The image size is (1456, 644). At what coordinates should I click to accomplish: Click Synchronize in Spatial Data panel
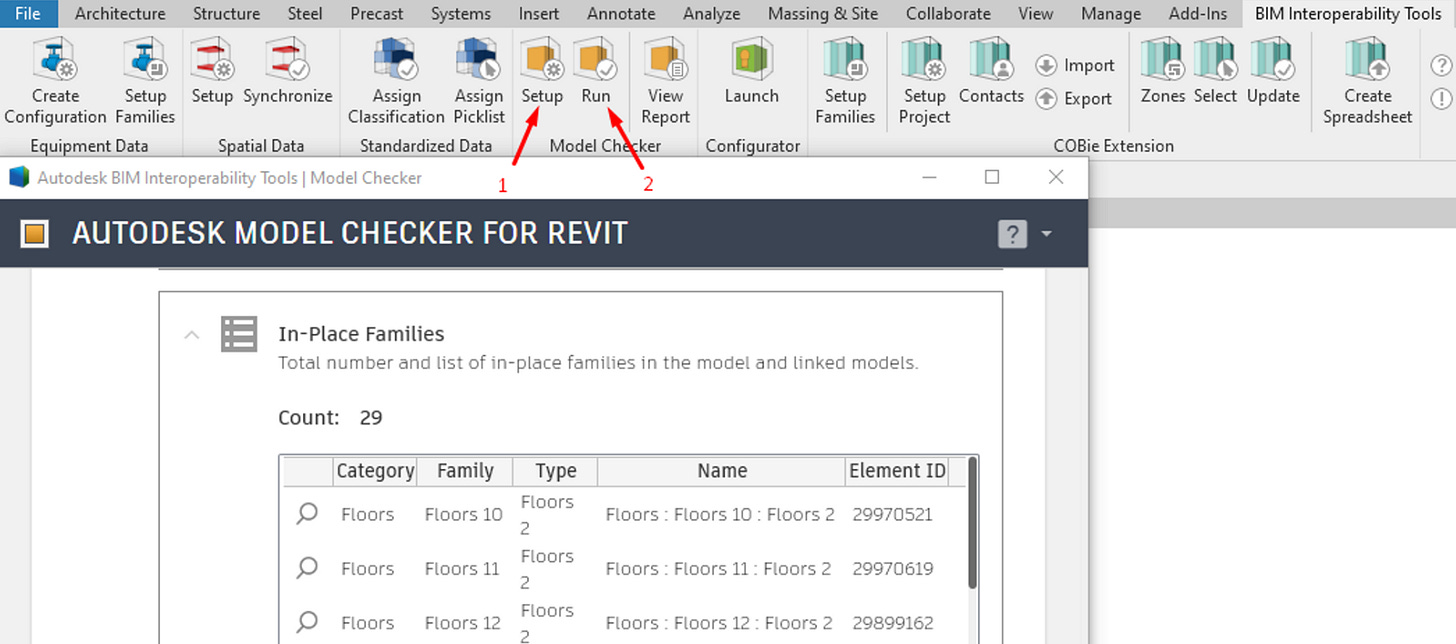click(x=288, y=72)
